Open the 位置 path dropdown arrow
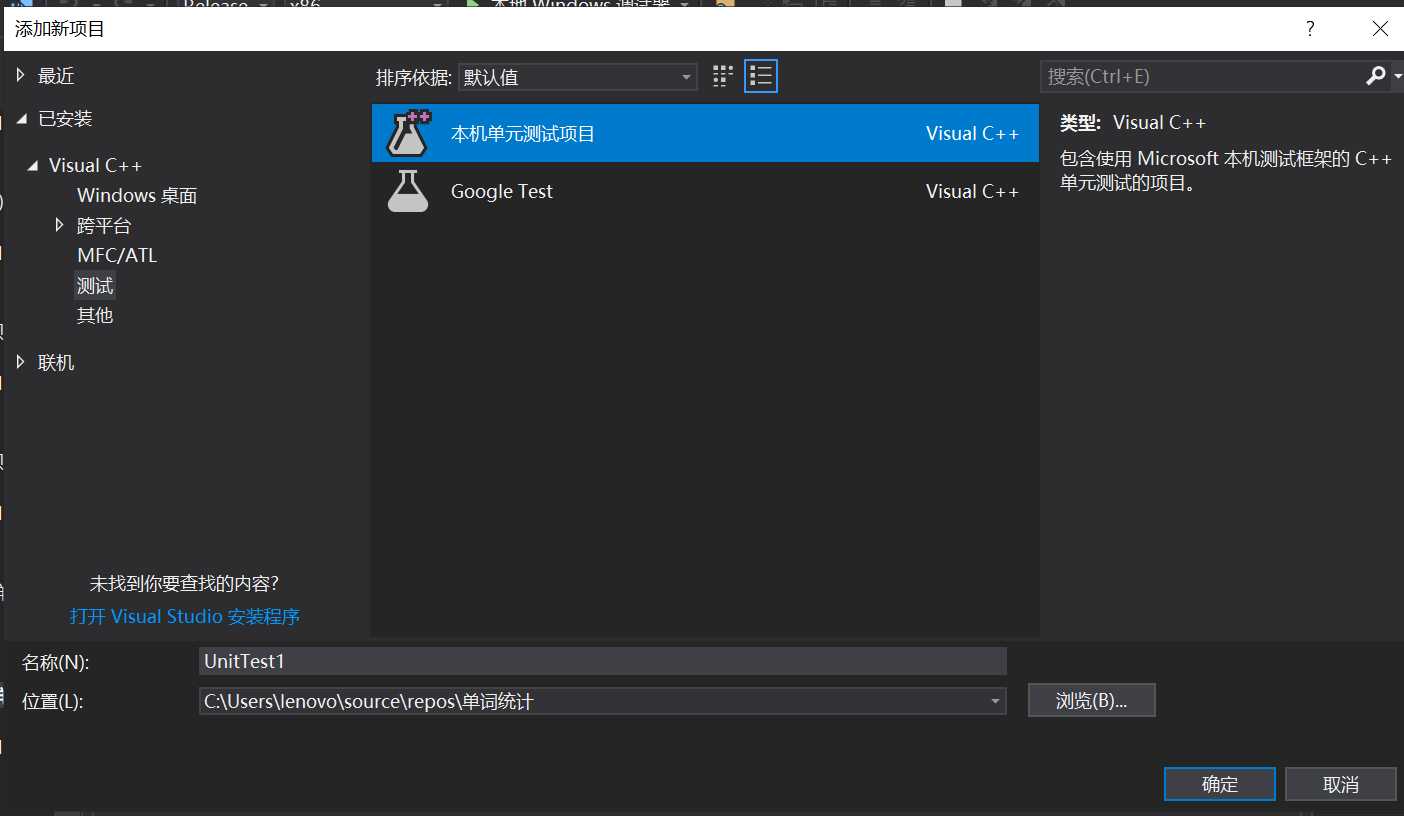The height and width of the screenshot is (816, 1404). pos(994,702)
